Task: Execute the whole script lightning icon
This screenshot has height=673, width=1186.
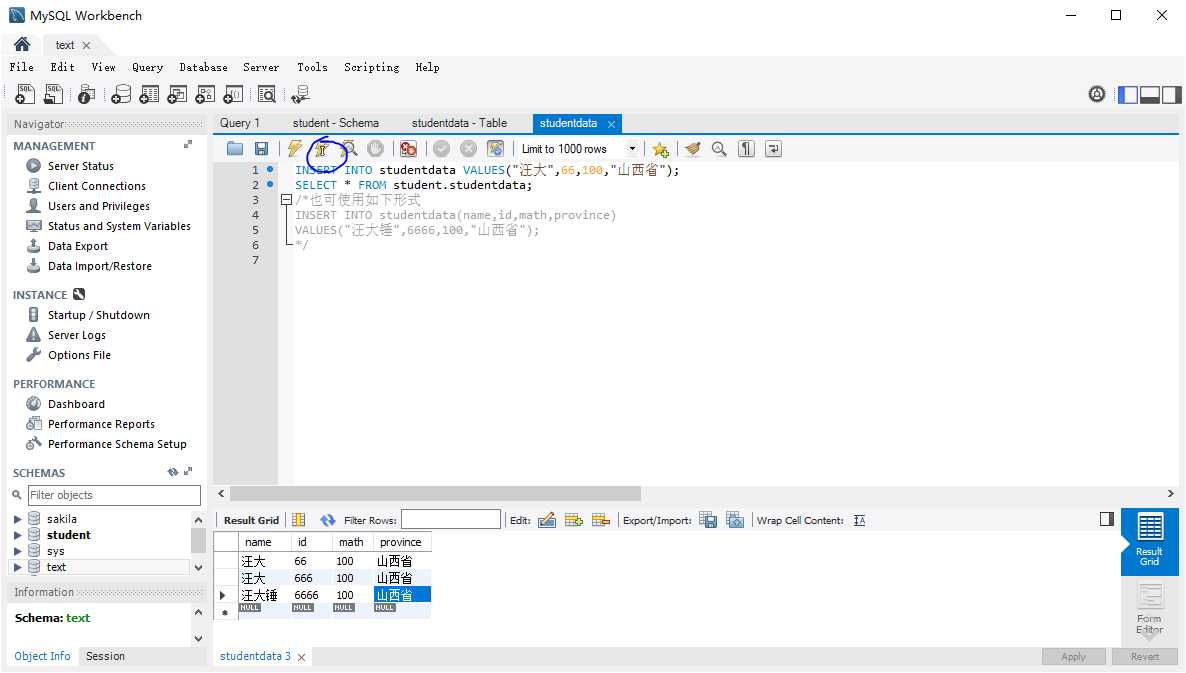Action: (x=294, y=149)
